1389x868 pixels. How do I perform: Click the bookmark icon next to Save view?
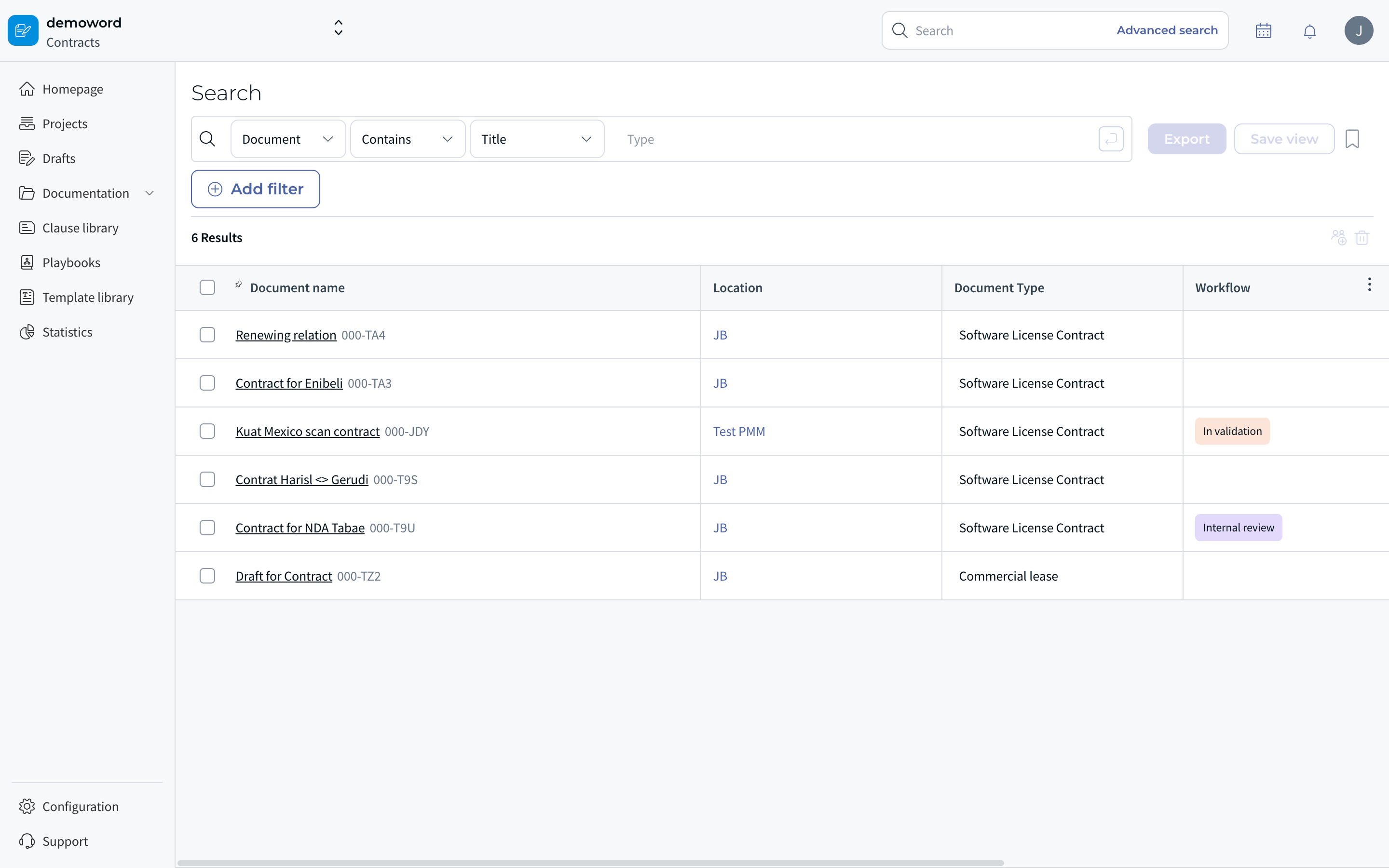click(1352, 138)
